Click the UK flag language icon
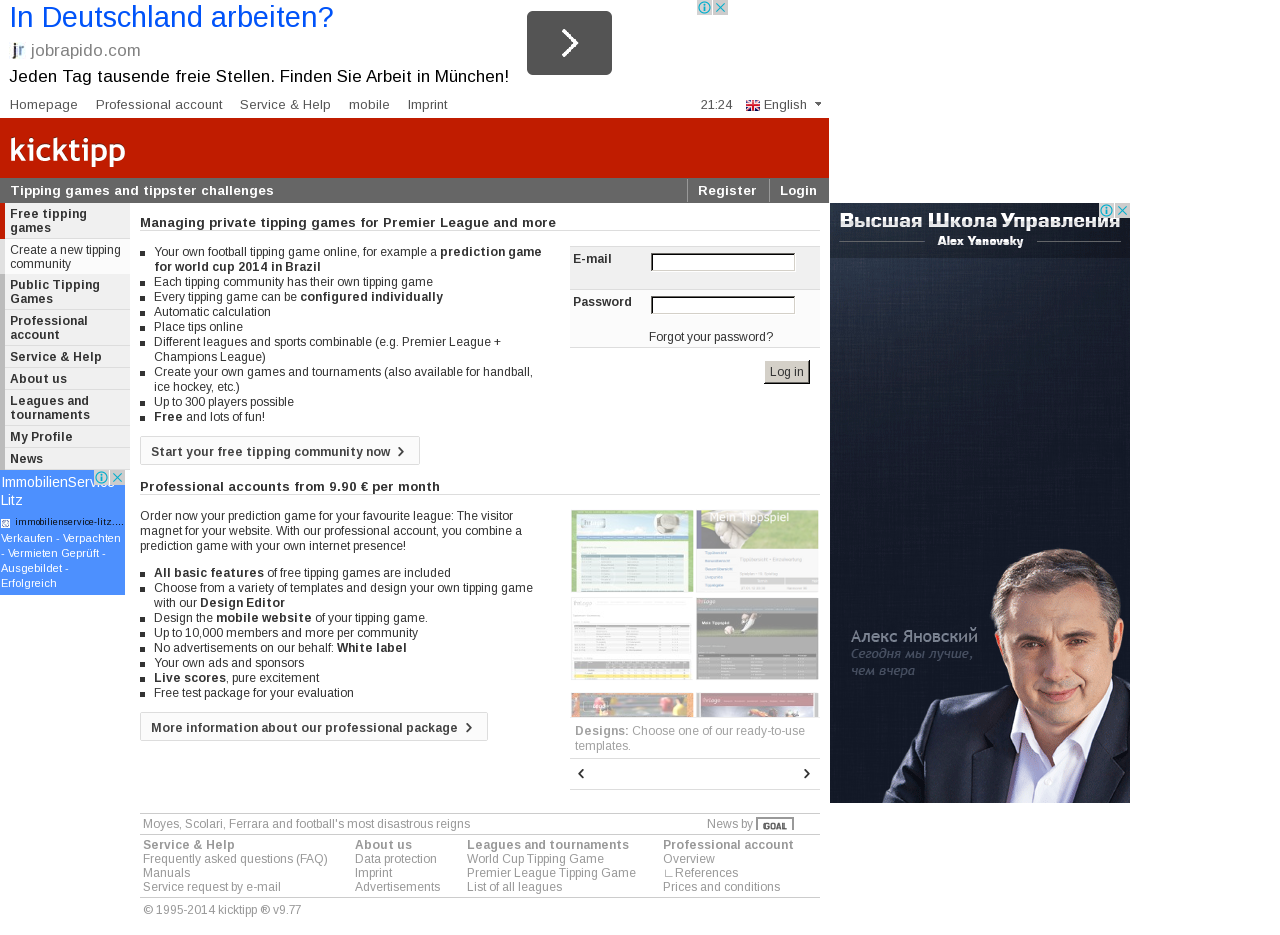Viewport: 1280px width, 935px height. point(753,105)
